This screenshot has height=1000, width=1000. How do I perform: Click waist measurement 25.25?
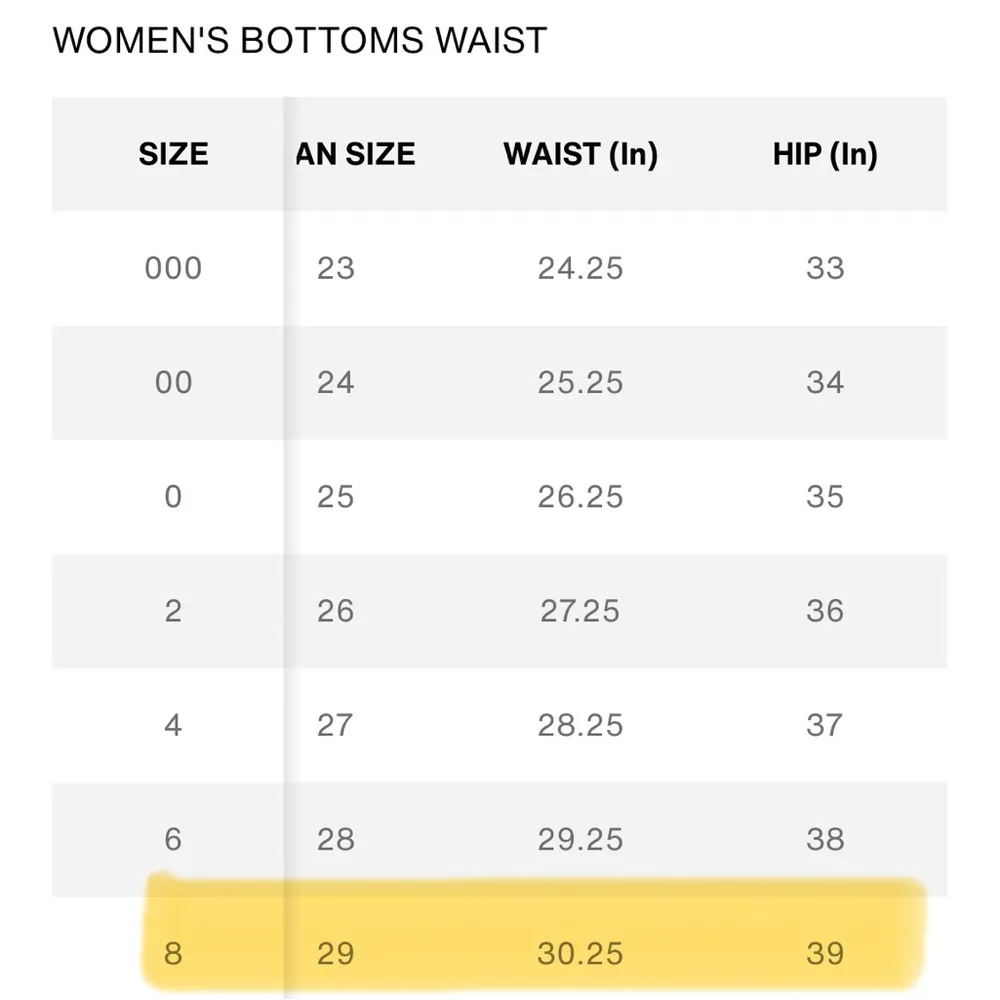[x=580, y=382]
